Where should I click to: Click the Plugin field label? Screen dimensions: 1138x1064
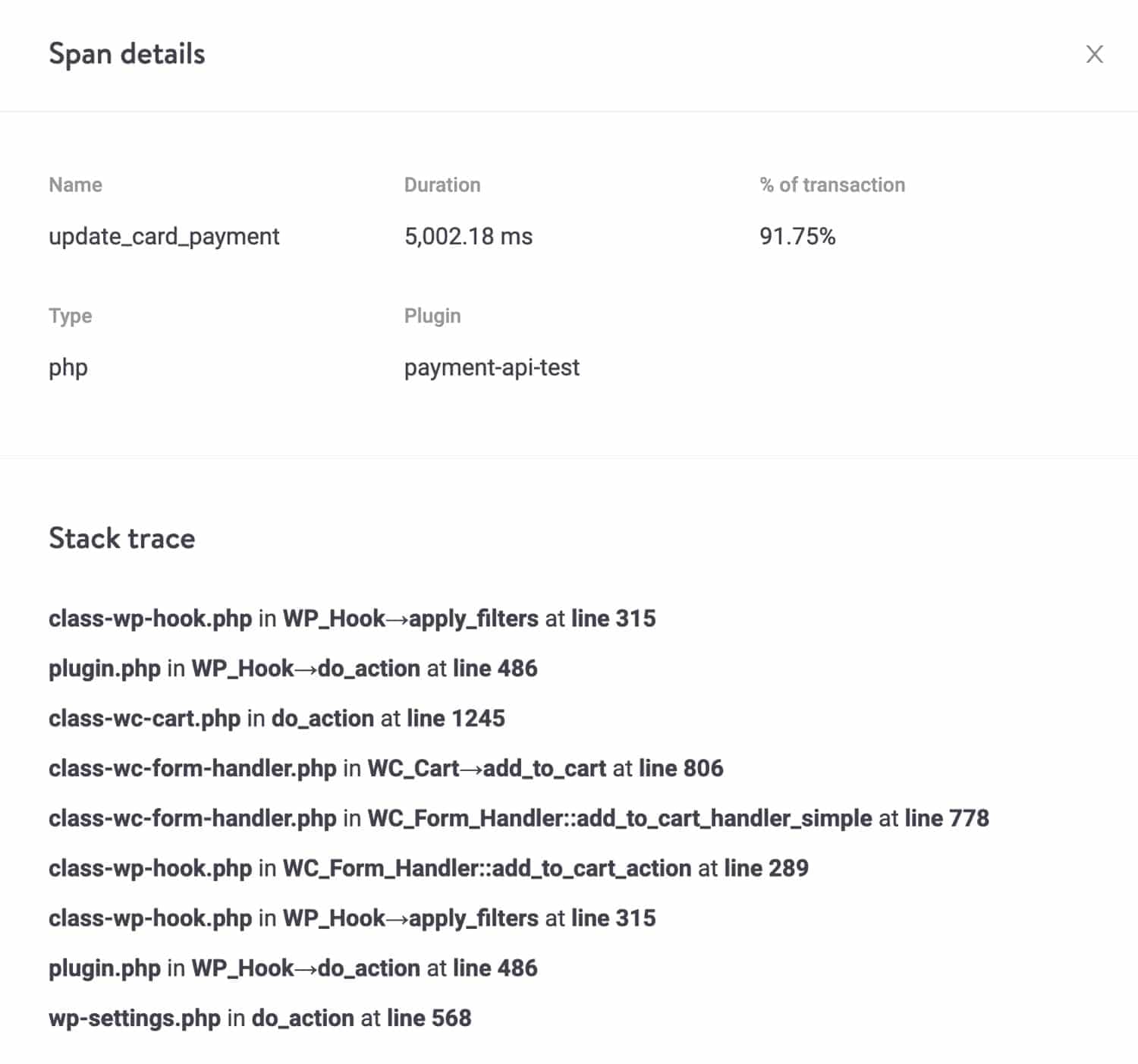(432, 315)
